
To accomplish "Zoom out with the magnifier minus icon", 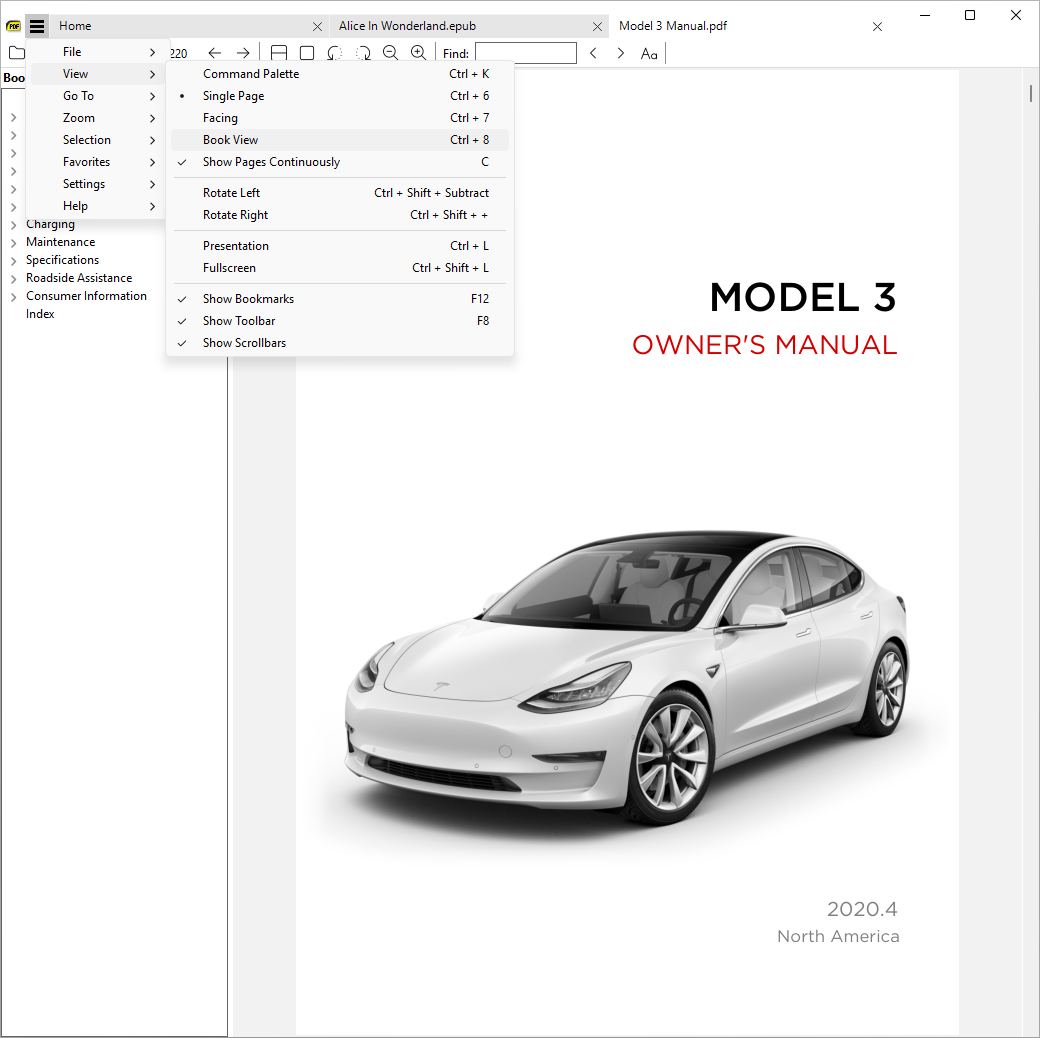I will (x=391, y=53).
